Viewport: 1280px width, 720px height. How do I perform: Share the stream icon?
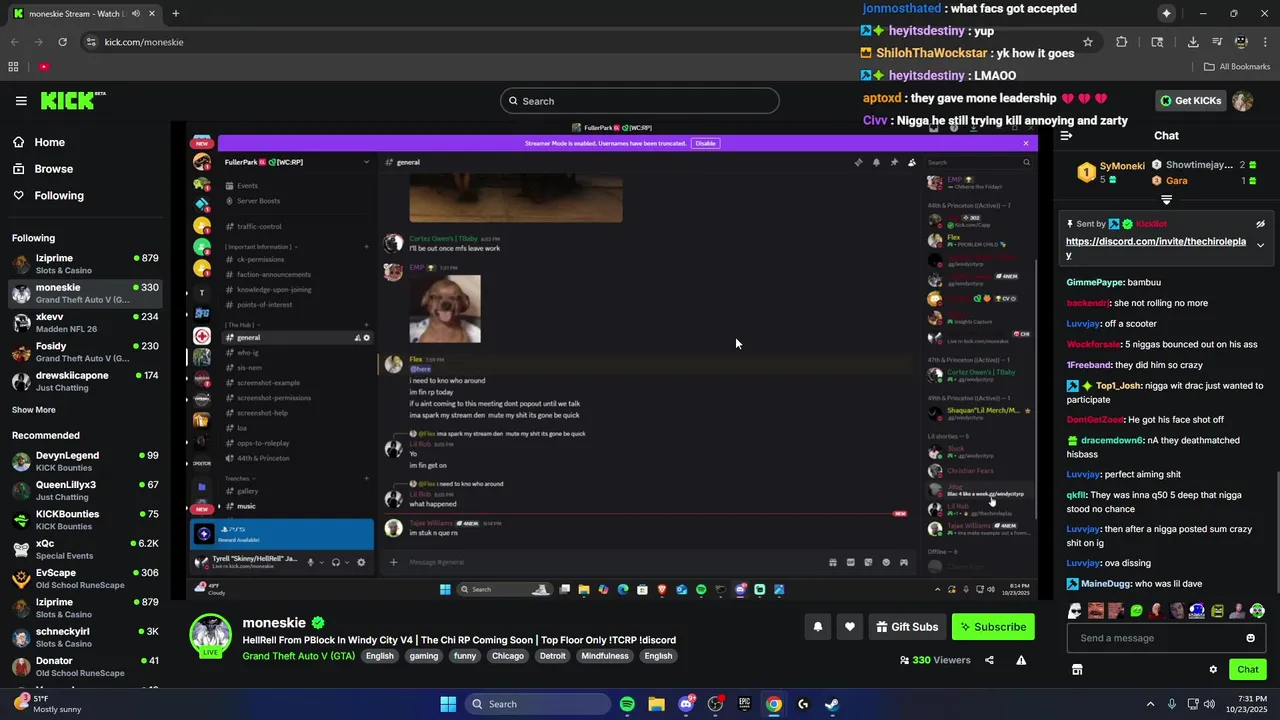[989, 660]
